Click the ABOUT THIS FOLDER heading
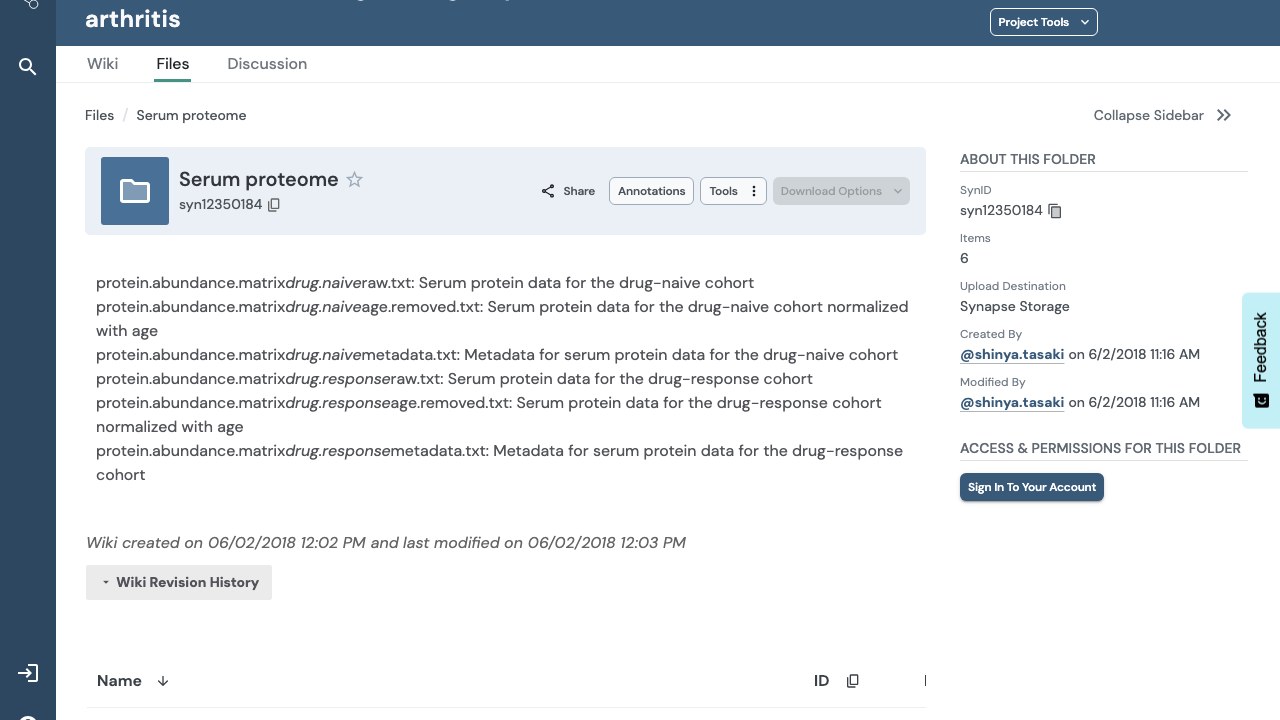Viewport: 1280px width, 720px height. [1028, 159]
